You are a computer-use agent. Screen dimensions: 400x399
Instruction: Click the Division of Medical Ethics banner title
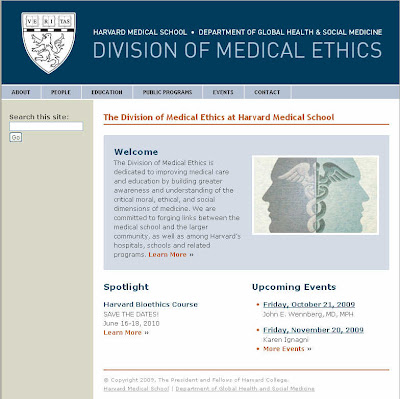(237, 50)
